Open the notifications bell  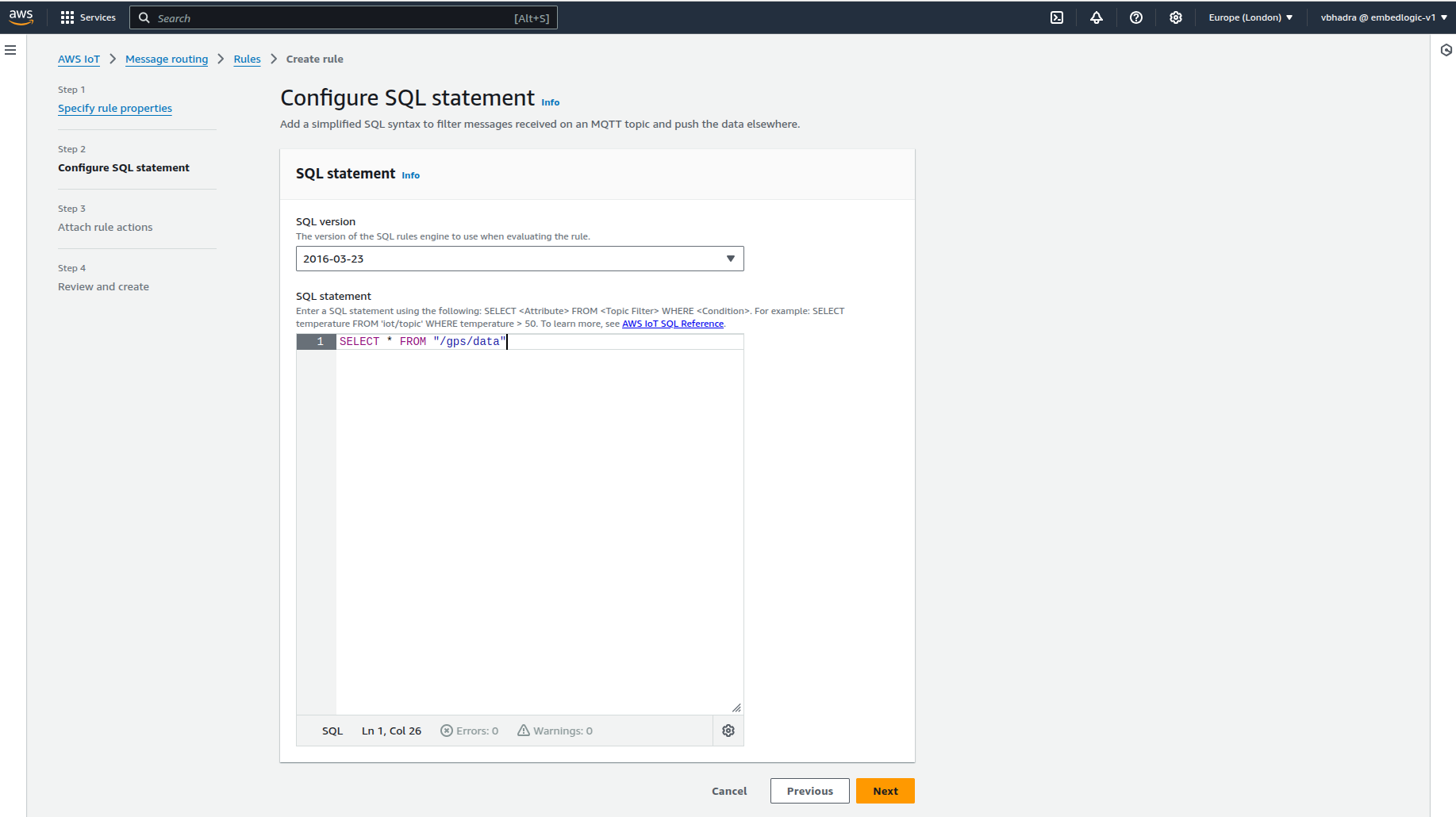pos(1097,17)
